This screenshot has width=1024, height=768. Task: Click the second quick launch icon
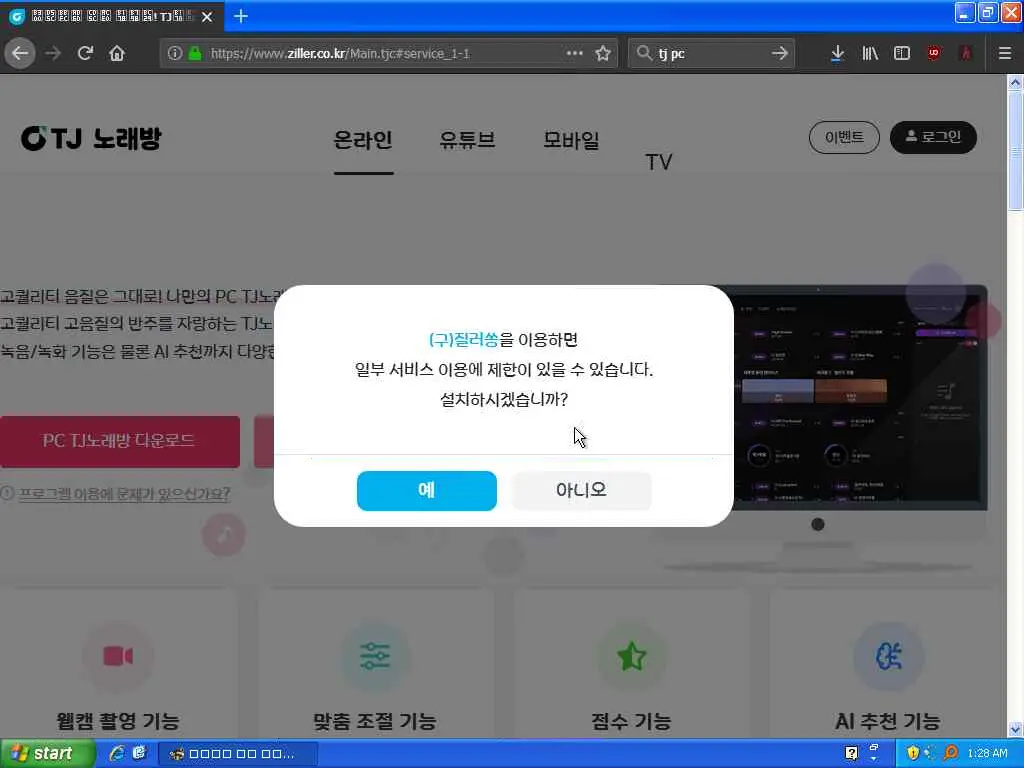[139, 754]
